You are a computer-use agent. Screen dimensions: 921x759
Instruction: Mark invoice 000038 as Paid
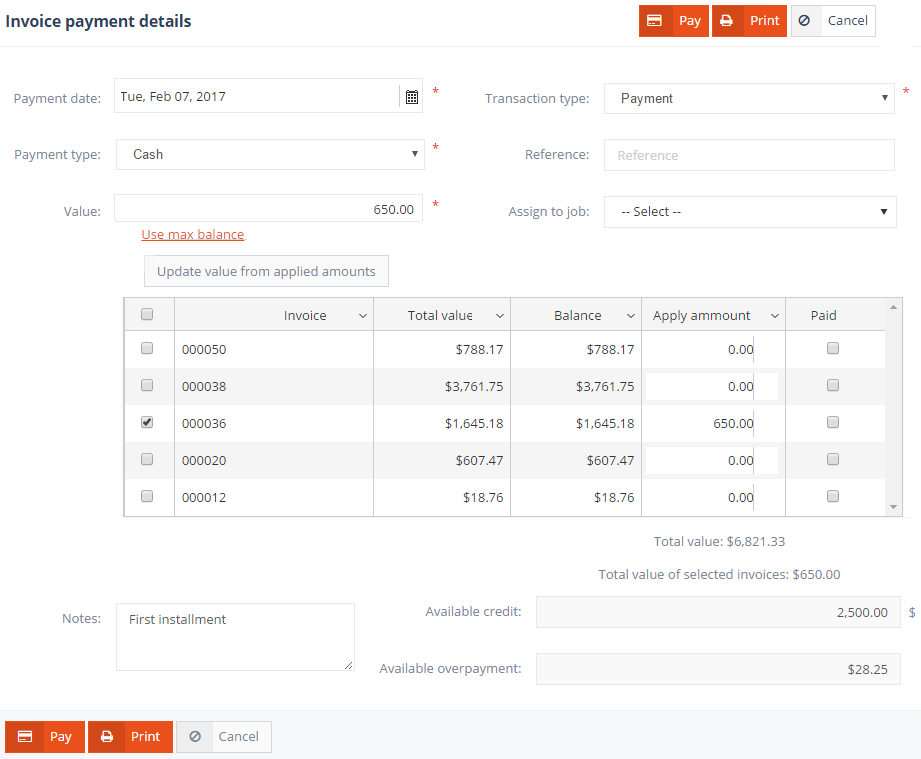point(833,386)
